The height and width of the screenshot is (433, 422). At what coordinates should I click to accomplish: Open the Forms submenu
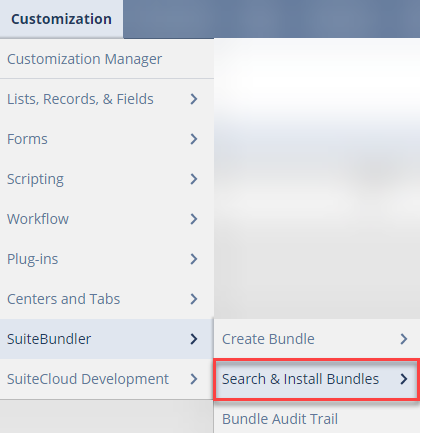(x=107, y=139)
